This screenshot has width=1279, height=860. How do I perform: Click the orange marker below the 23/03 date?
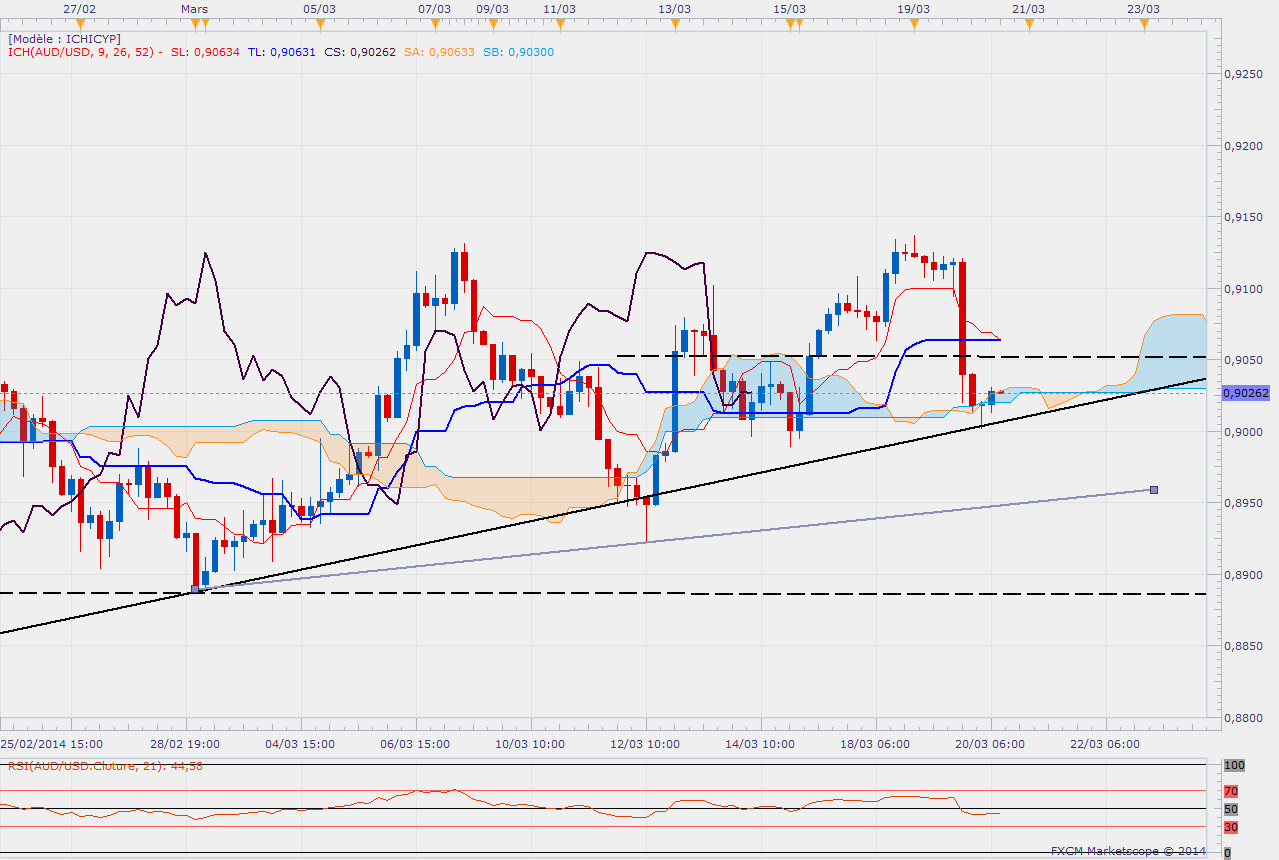[x=1144, y=25]
